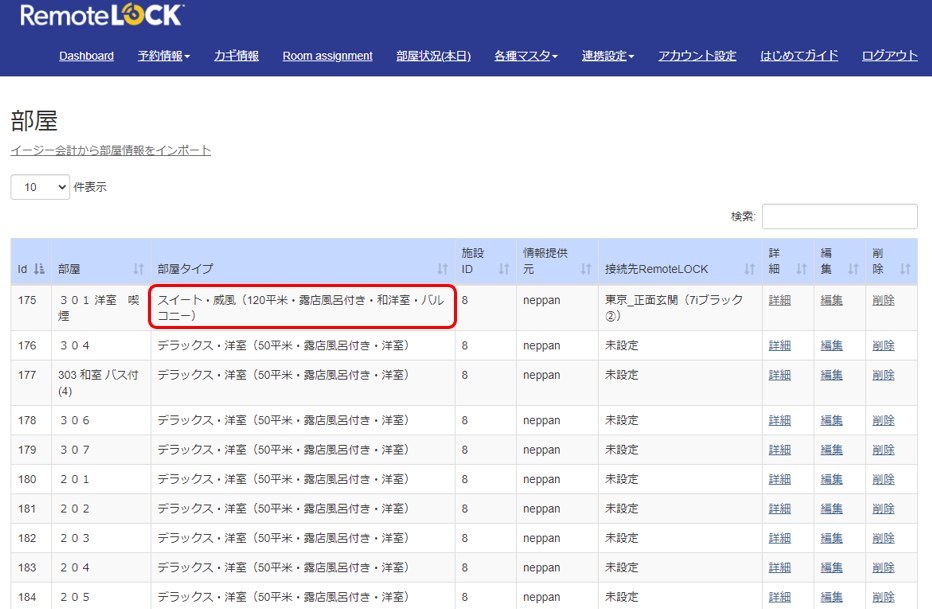
Task: Click room name cell 303 和室 バス付 (4)
Action: coord(101,383)
